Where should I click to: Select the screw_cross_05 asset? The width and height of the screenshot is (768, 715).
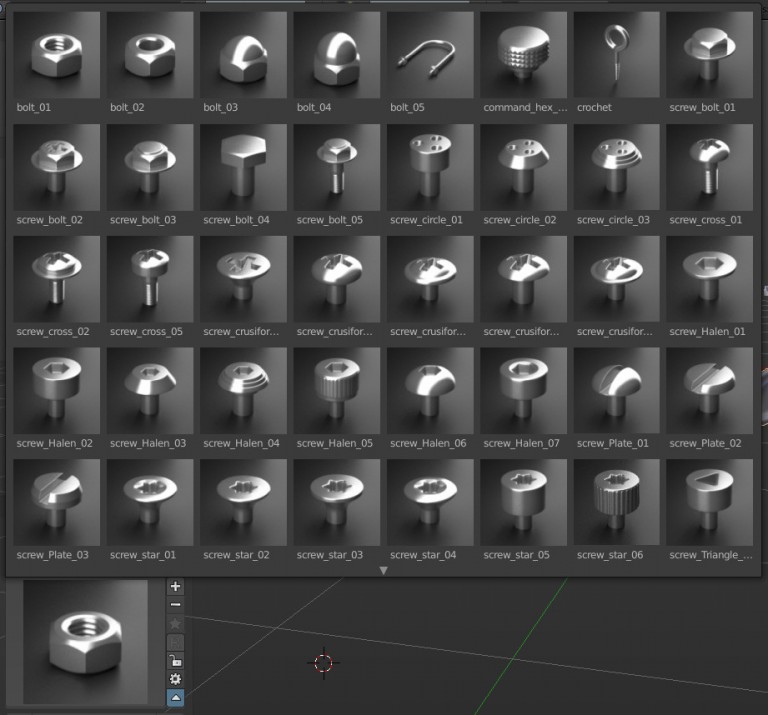(150, 279)
